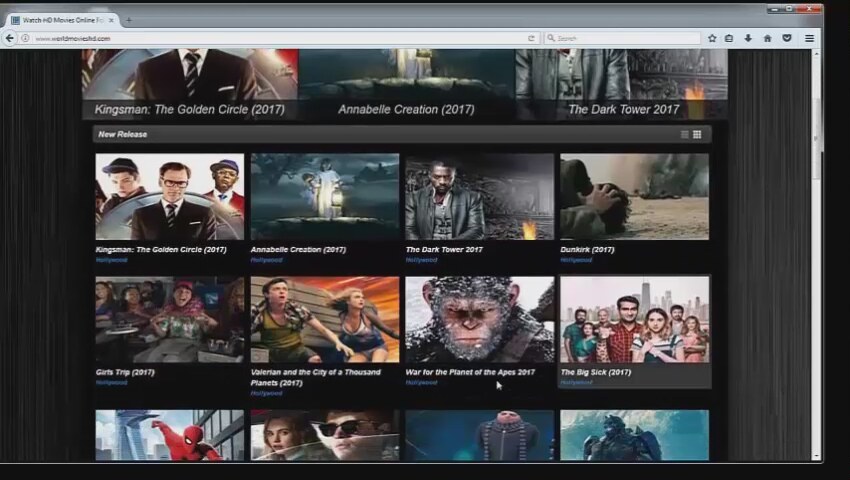
Task: Click Hollywood category under Girls Trip
Action: pyautogui.click(x=111, y=382)
